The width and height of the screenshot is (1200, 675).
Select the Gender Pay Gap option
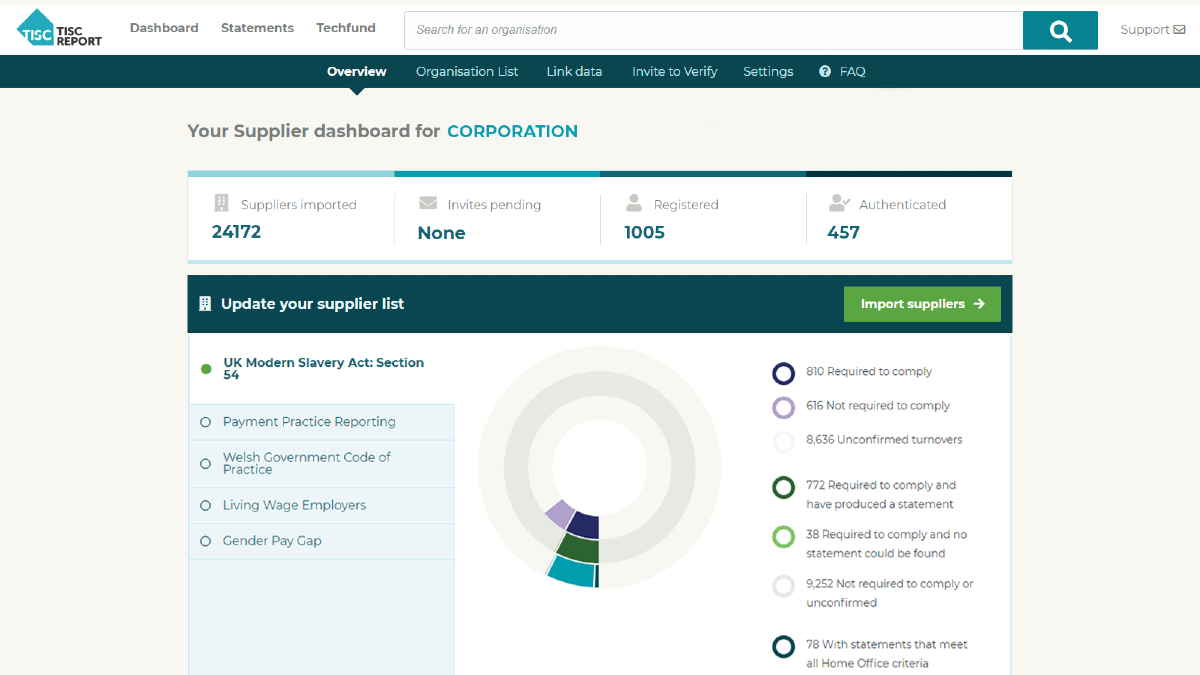pos(271,541)
